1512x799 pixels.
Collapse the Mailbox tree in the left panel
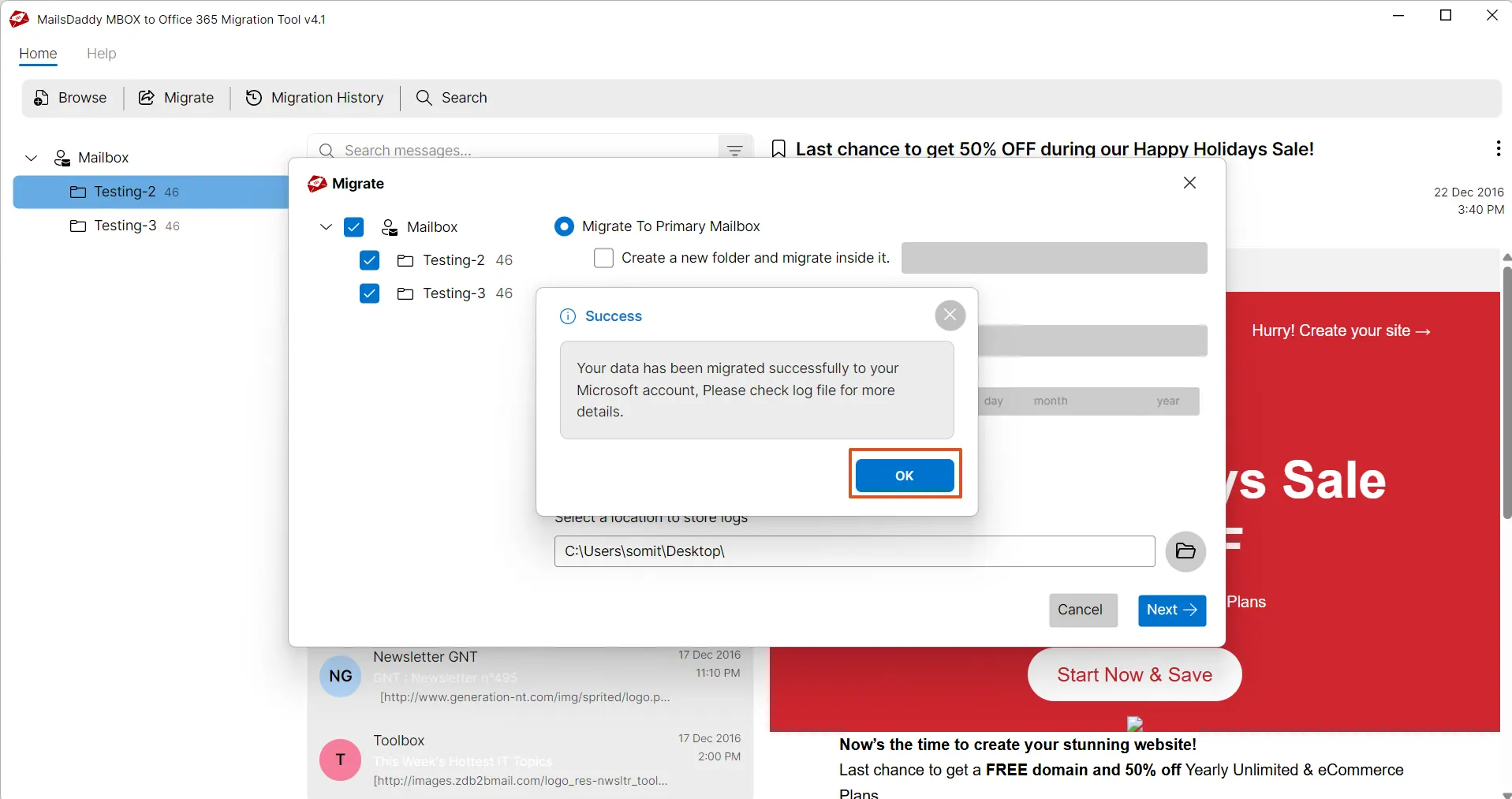point(30,158)
